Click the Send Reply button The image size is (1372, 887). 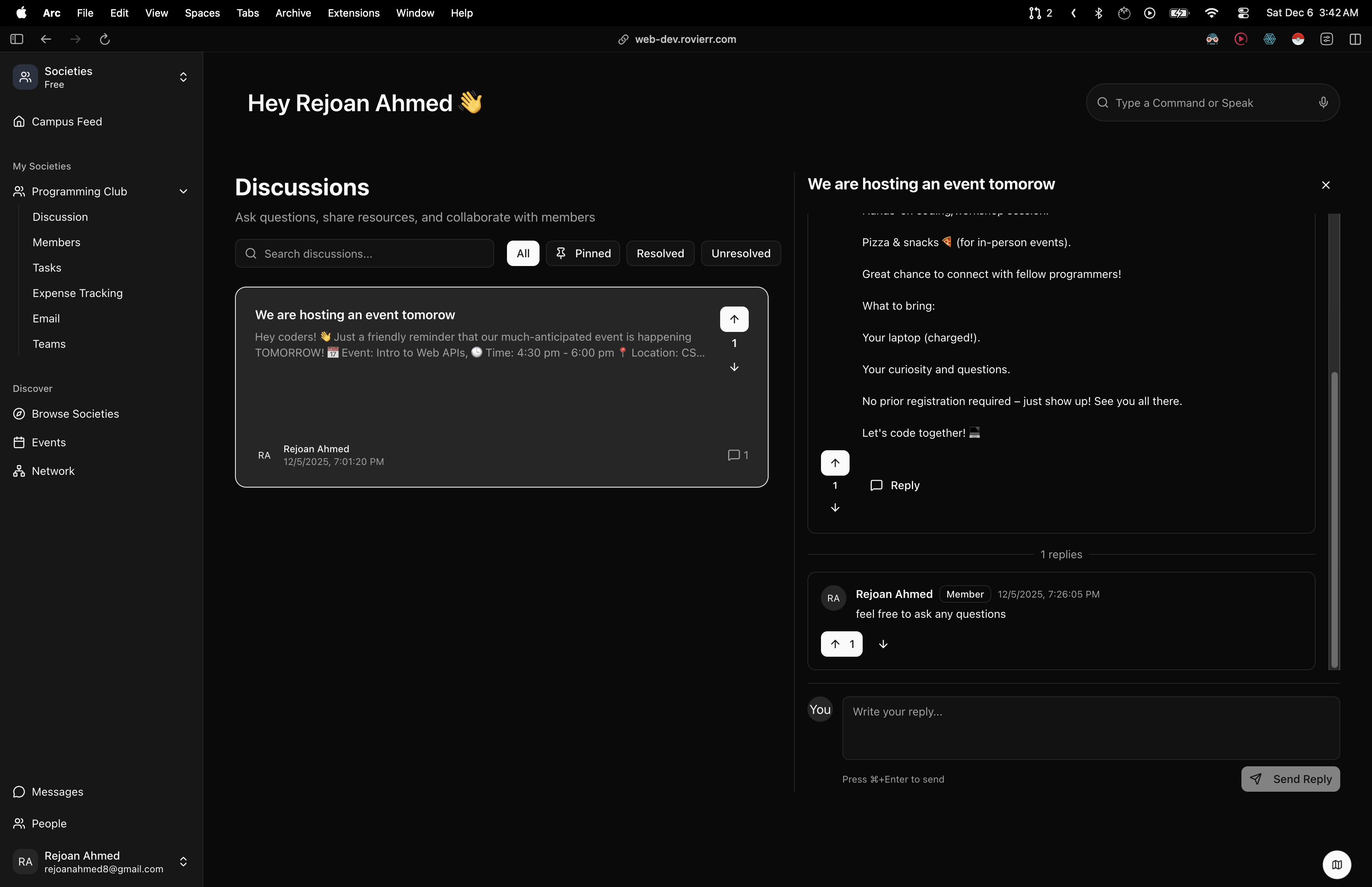[1290, 779]
